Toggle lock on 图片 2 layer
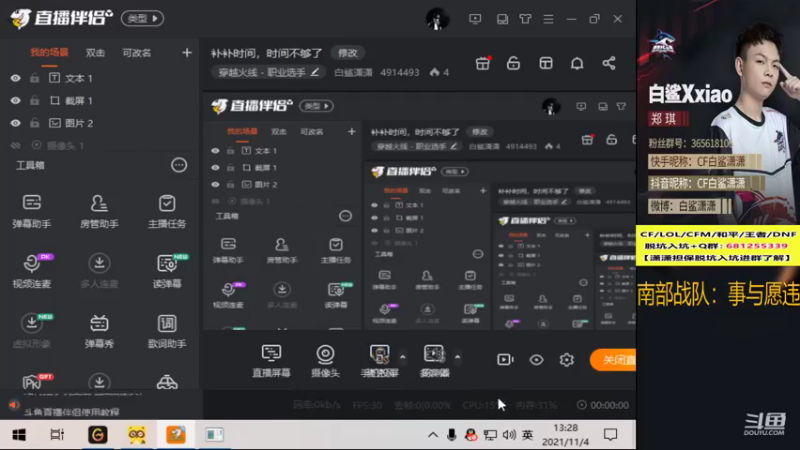The image size is (800, 450). (34, 123)
